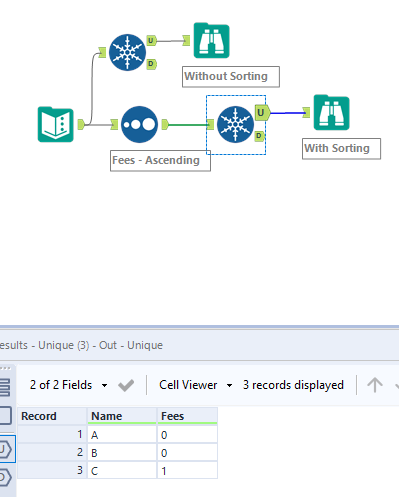
Task: Select Fees cell in record 2
Action: click(x=187, y=453)
